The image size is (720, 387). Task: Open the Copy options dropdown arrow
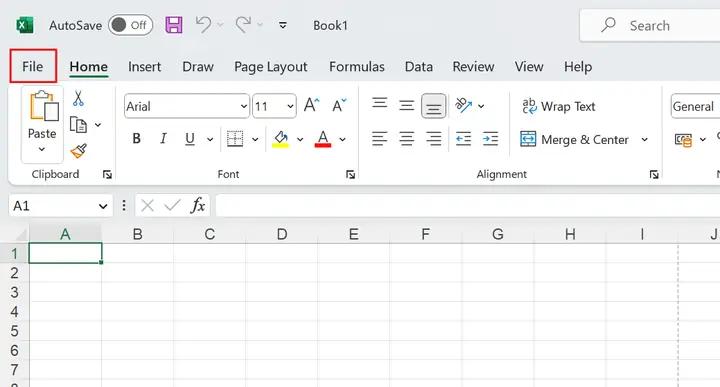98,124
